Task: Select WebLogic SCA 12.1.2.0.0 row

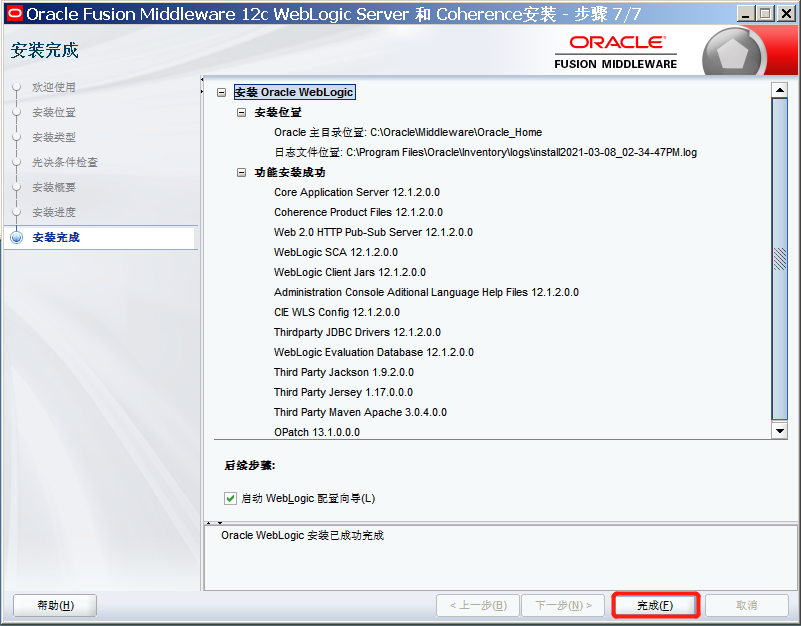Action: 336,252
